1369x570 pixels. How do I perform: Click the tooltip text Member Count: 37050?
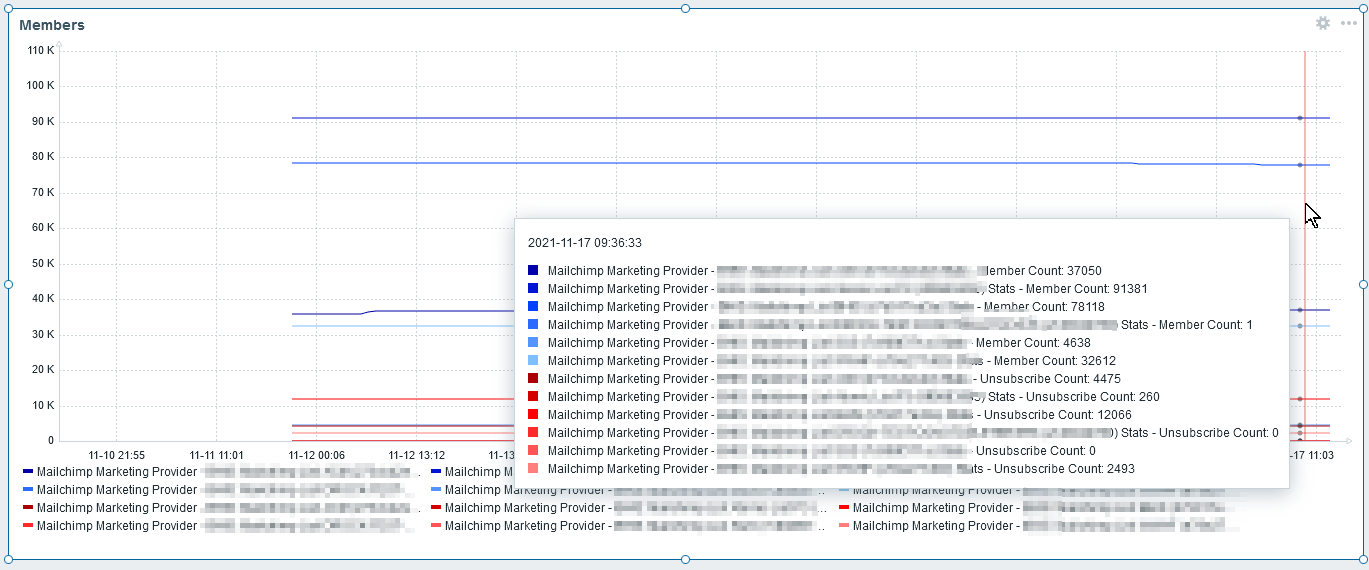1039,271
